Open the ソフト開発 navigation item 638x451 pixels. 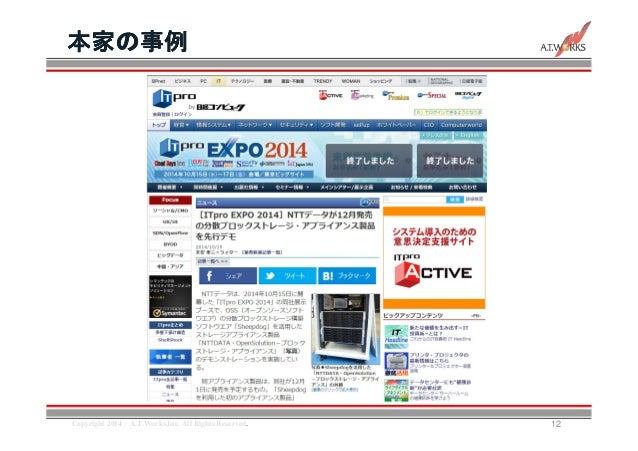click(332, 125)
